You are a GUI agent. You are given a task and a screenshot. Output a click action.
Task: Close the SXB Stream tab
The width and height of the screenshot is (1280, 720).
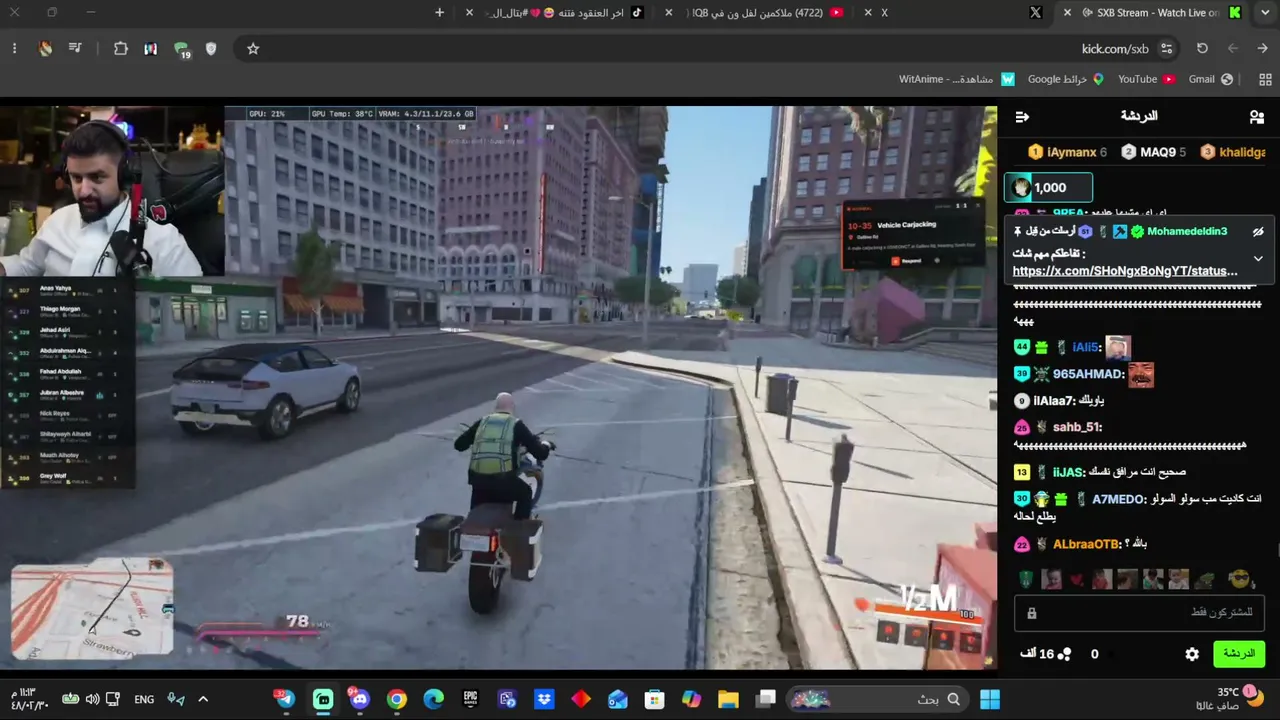(1067, 13)
